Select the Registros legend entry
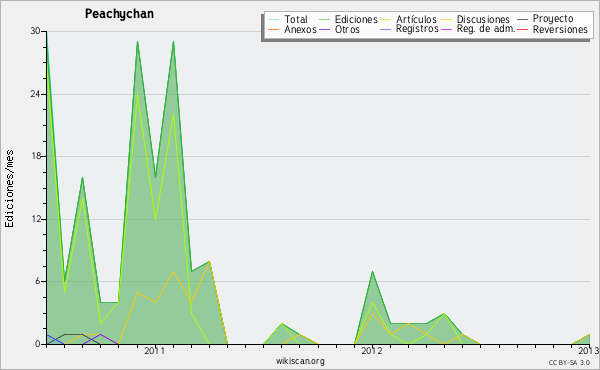 coord(417,29)
